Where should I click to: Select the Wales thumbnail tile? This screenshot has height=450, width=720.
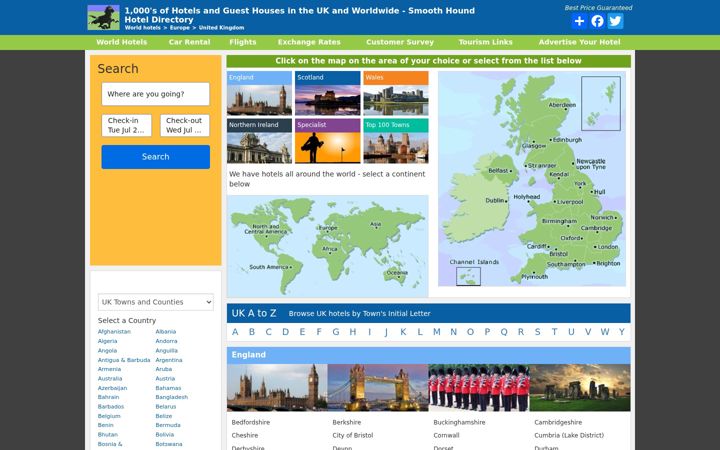pyautogui.click(x=396, y=93)
